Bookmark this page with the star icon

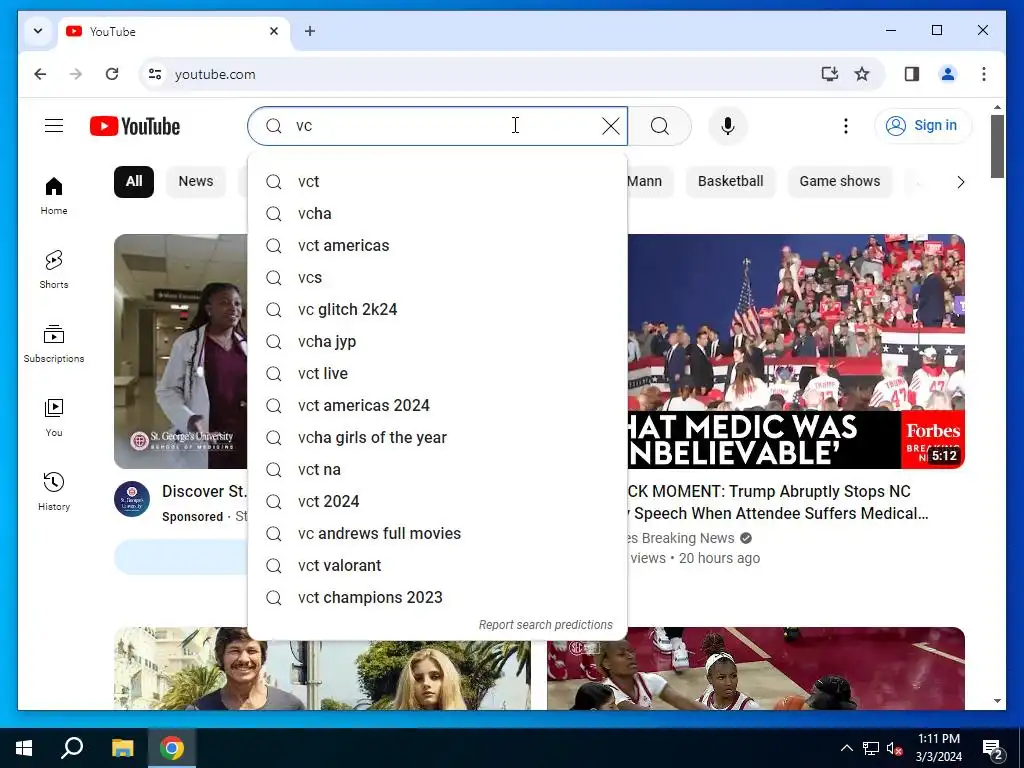click(862, 74)
